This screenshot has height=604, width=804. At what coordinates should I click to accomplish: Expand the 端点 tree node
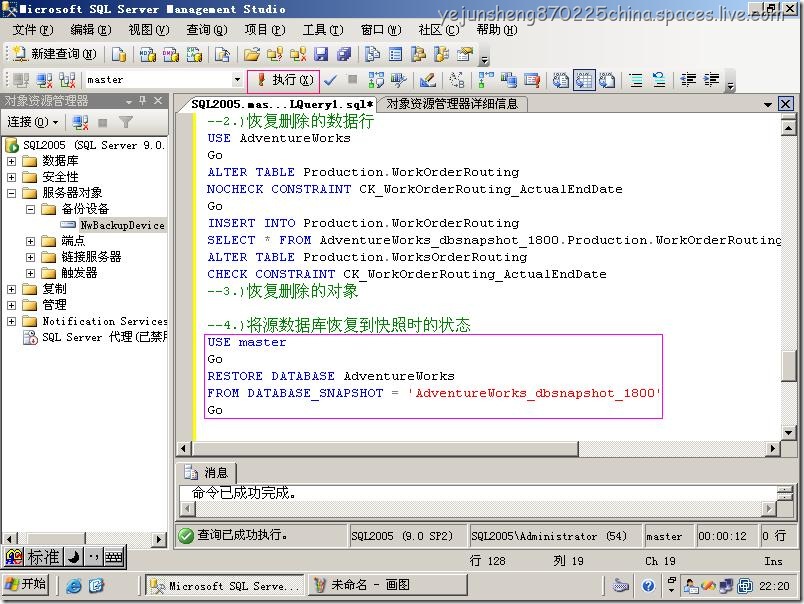30,241
